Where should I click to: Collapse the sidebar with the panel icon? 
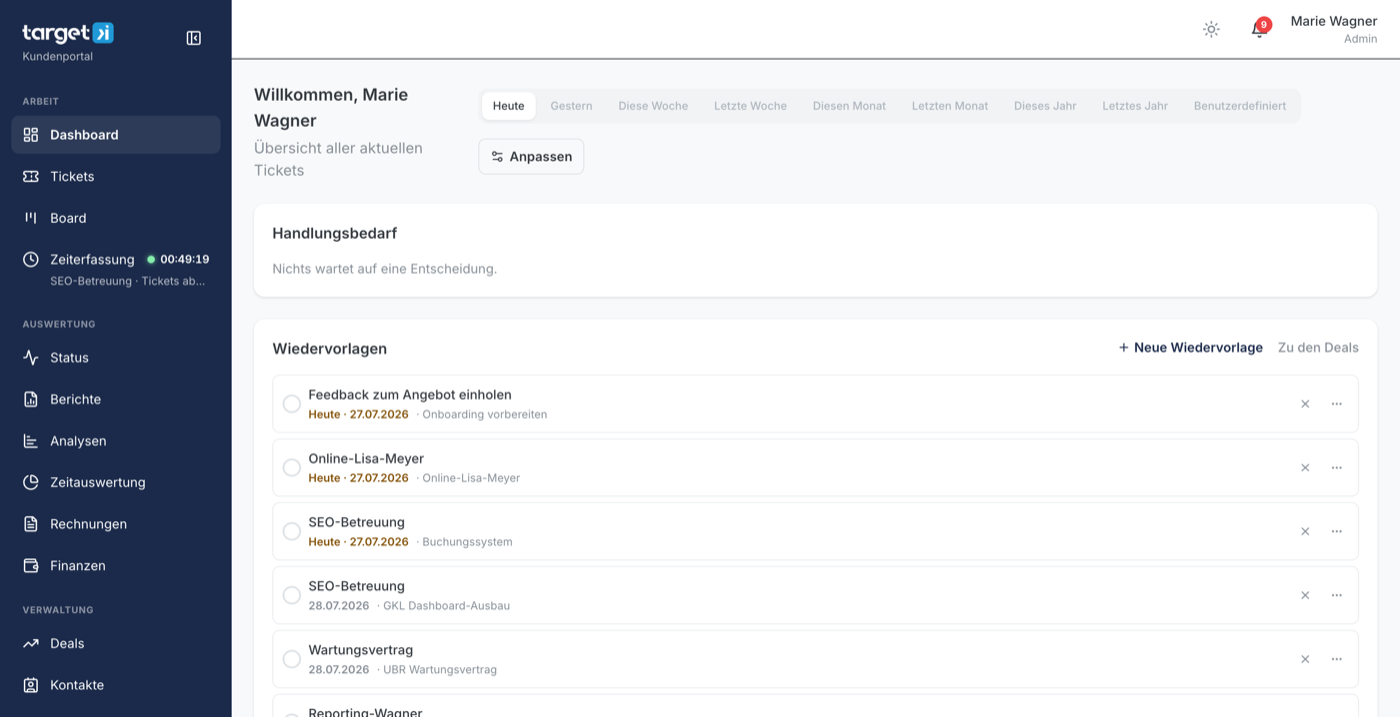(194, 38)
